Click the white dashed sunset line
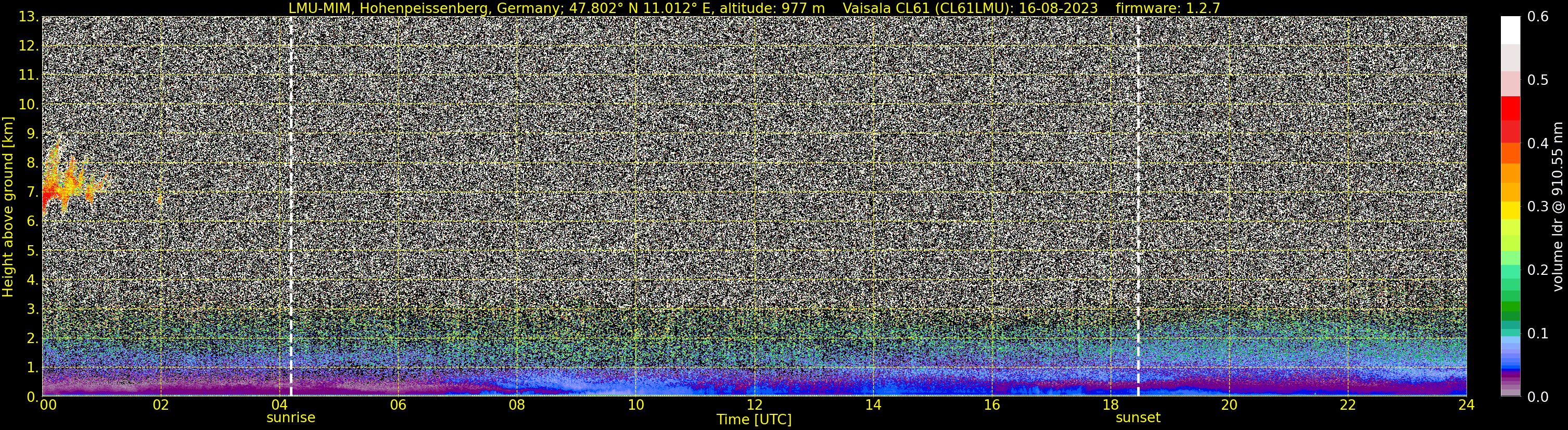1568x430 pixels. click(x=1138, y=207)
